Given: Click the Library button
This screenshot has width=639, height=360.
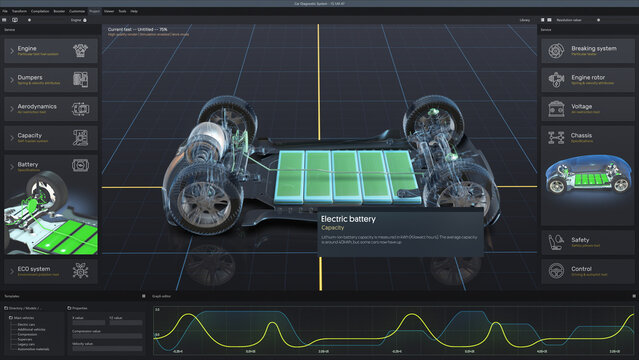Looking at the screenshot, I should click(x=525, y=20).
